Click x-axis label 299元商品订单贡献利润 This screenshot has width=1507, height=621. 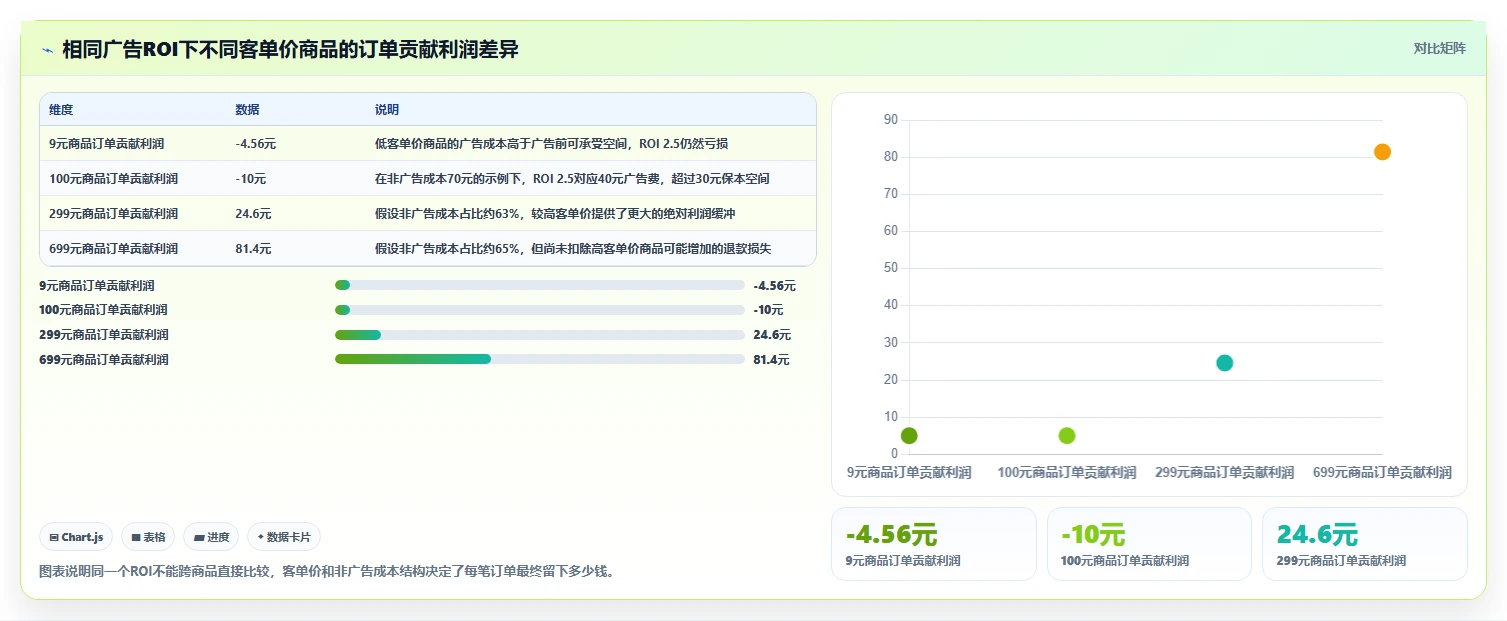click(1225, 473)
